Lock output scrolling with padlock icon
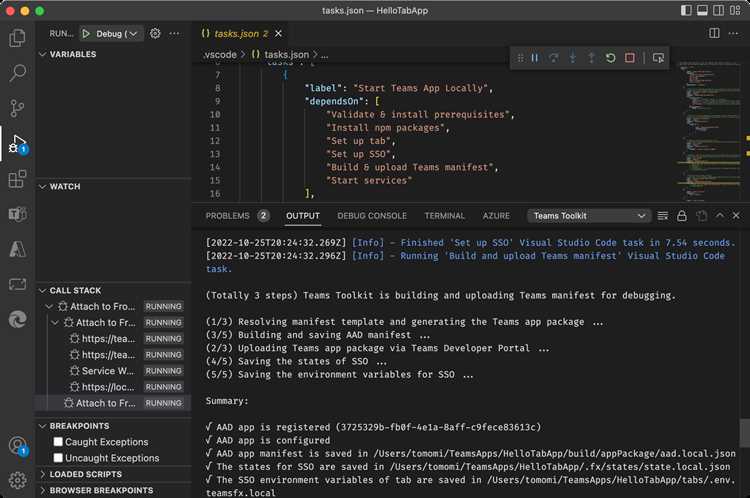 pyautogui.click(x=682, y=216)
